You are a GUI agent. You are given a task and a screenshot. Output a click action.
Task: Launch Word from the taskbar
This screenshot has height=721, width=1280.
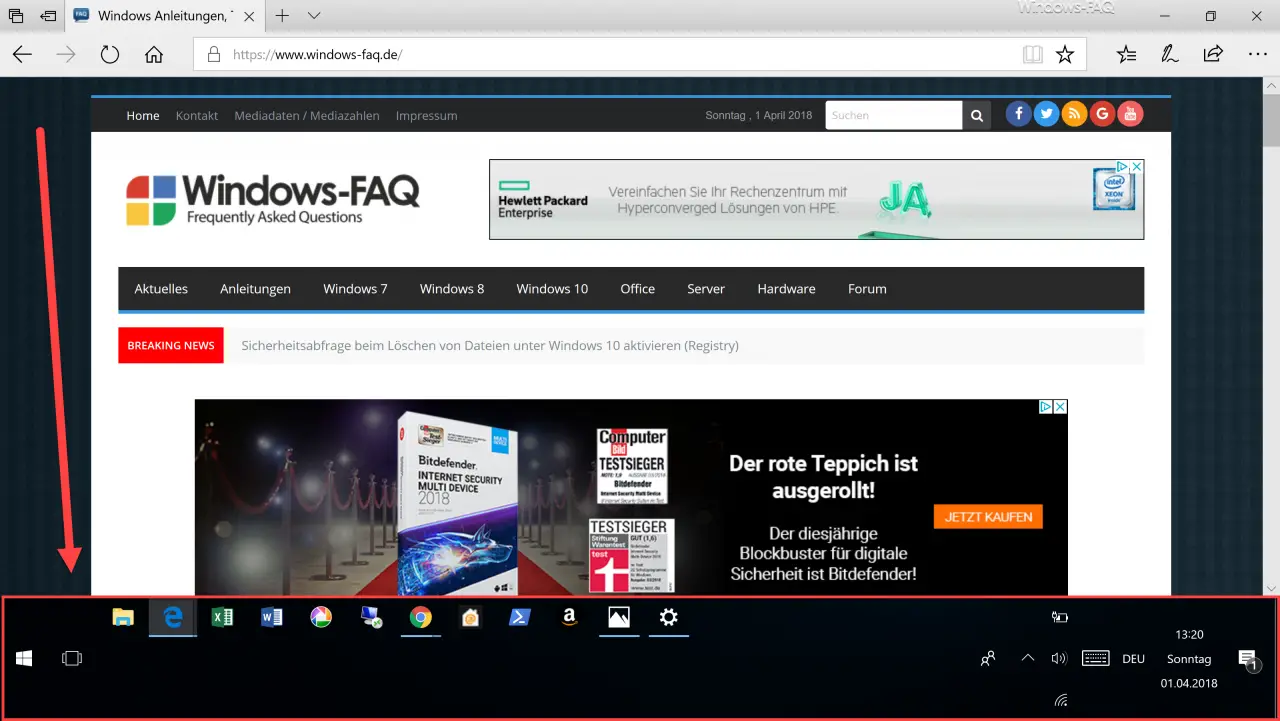[x=271, y=617]
